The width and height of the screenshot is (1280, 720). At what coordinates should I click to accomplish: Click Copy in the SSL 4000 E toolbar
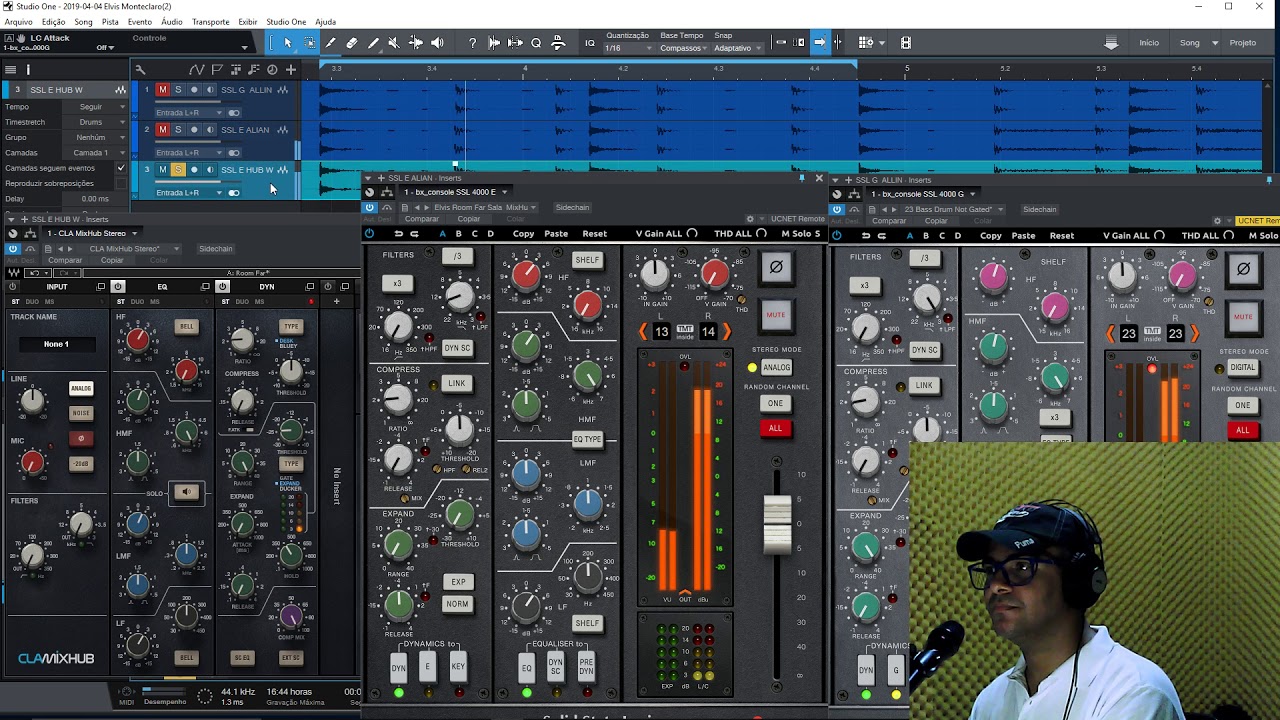coord(523,234)
